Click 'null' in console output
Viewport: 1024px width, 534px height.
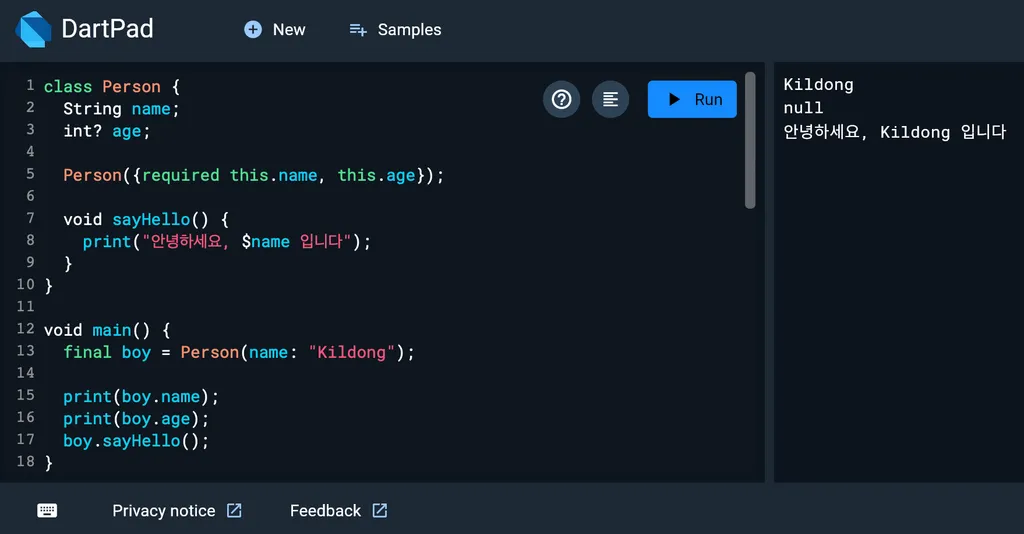pyautogui.click(x=803, y=108)
